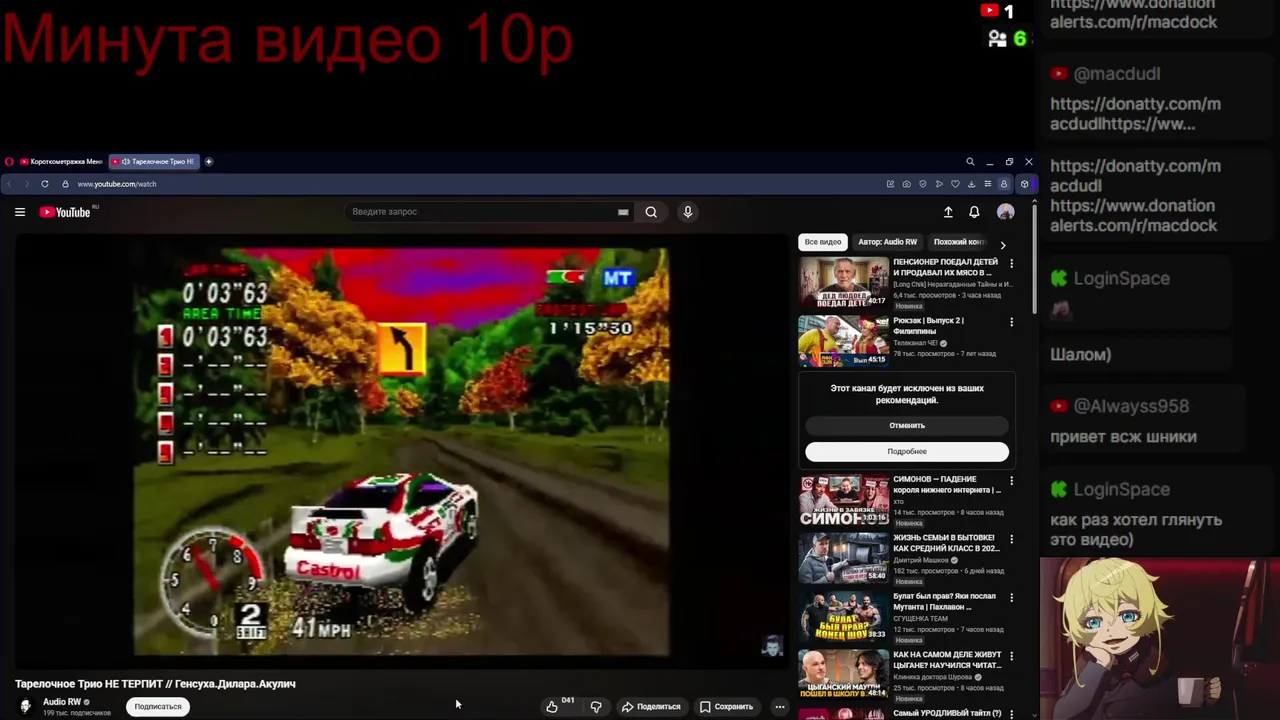Expand more filter chips with right chevron

click(1003, 243)
